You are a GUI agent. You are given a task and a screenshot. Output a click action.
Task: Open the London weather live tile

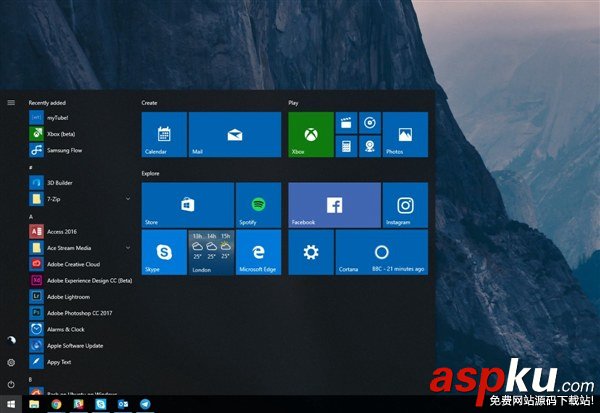coord(211,252)
